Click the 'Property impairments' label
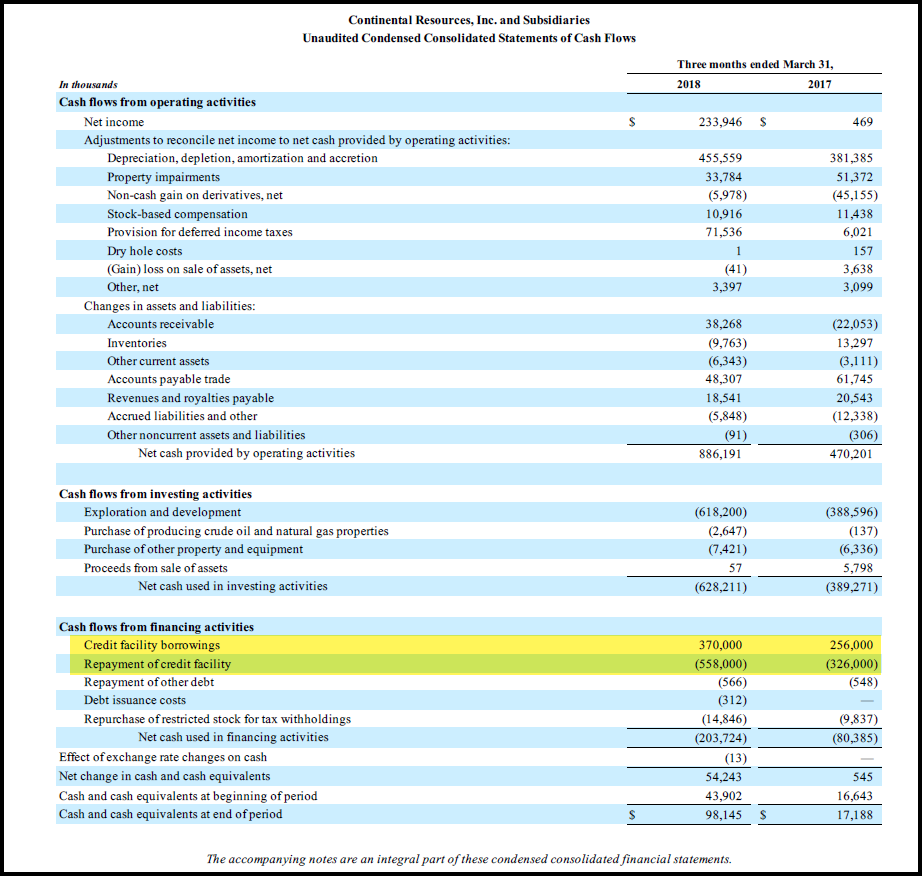The image size is (922, 876). click(163, 177)
